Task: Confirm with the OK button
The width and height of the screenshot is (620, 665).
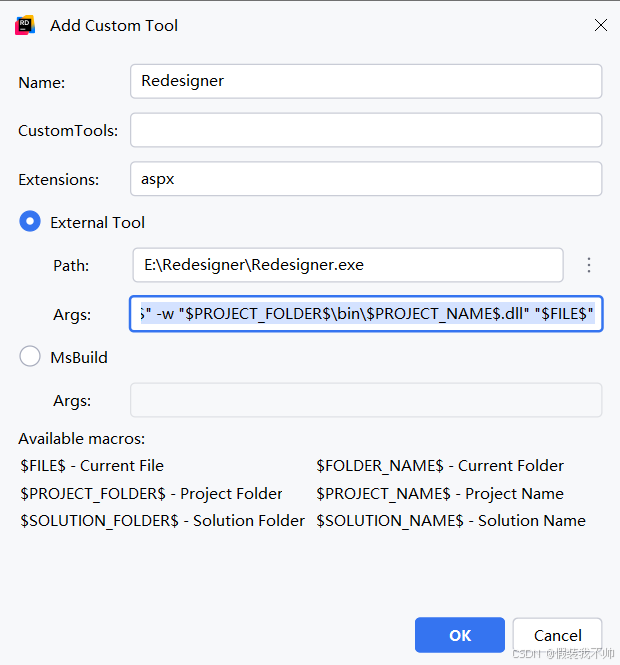Action: pos(460,635)
